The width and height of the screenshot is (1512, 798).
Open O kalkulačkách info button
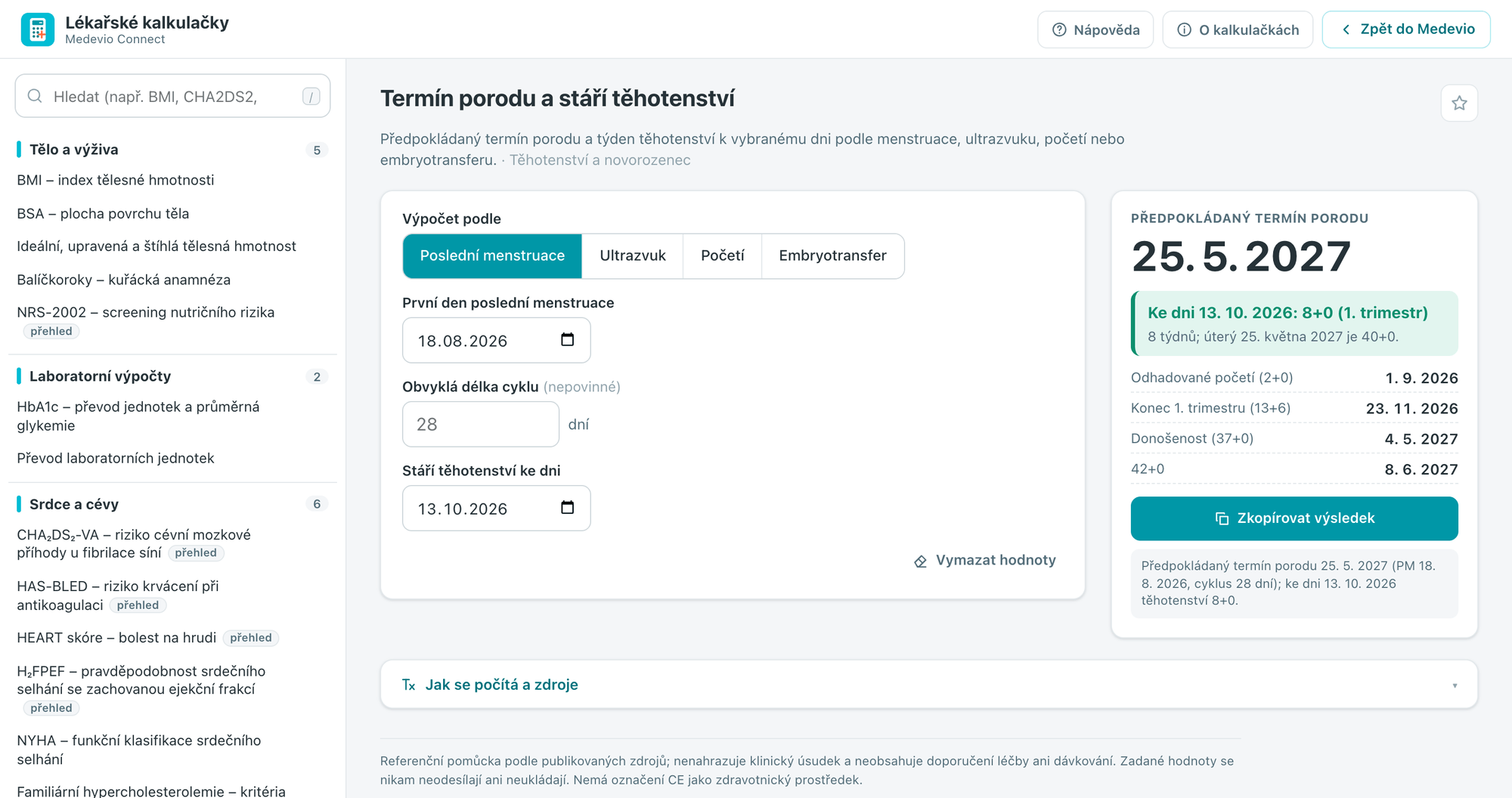tap(1238, 29)
